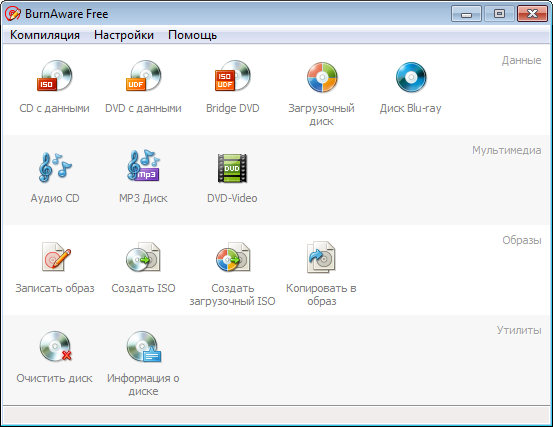Open the Компиляция menu
Screen dimensions: 553x427
[45, 35]
